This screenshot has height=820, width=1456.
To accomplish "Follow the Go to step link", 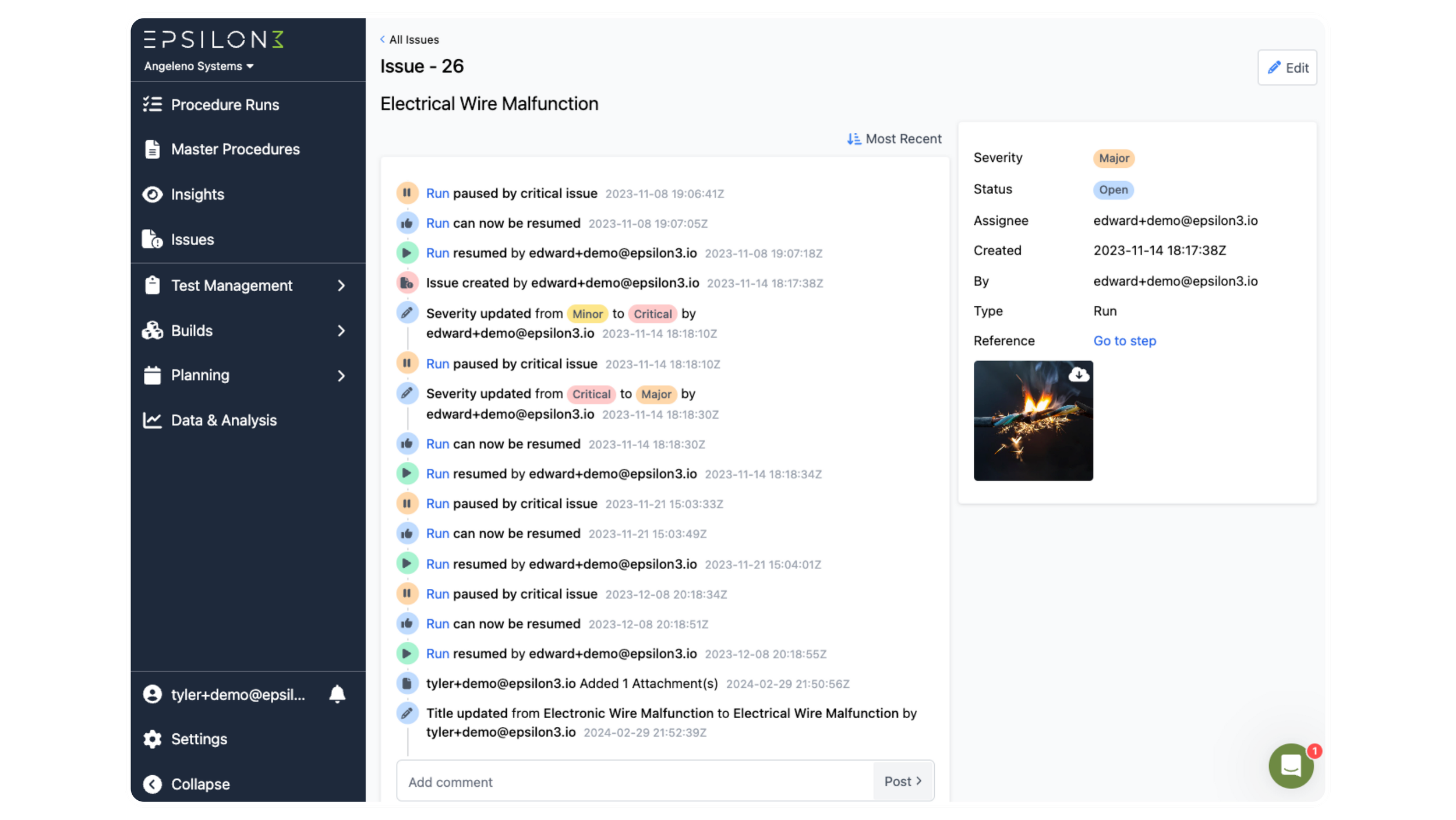I will point(1124,341).
